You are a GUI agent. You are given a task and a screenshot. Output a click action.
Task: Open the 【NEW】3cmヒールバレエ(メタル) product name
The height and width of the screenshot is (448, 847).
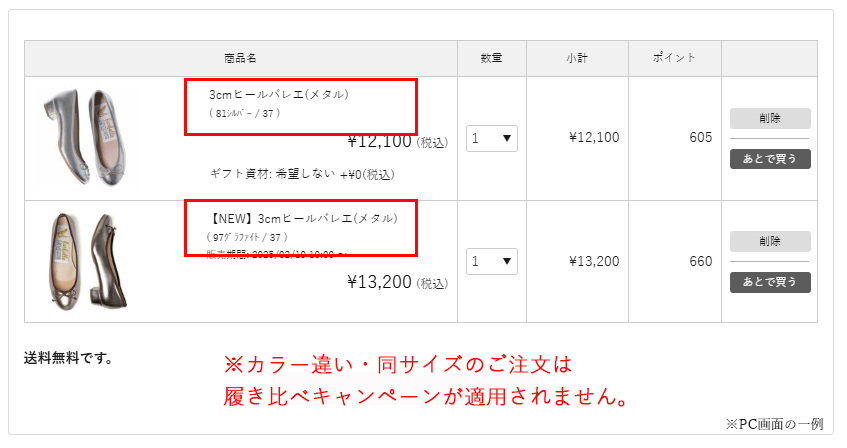[303, 218]
